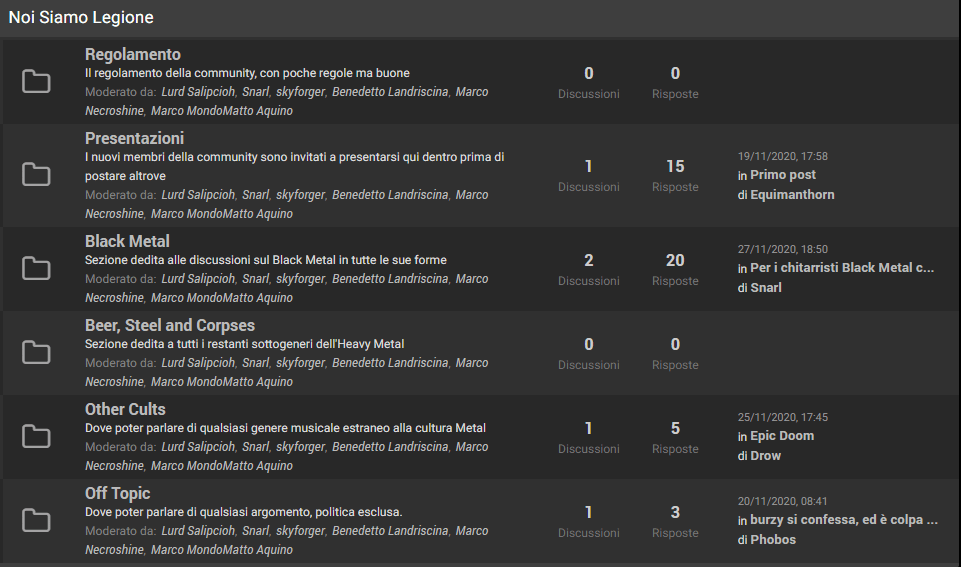Open the "Epic Doom" last post

tap(782, 436)
